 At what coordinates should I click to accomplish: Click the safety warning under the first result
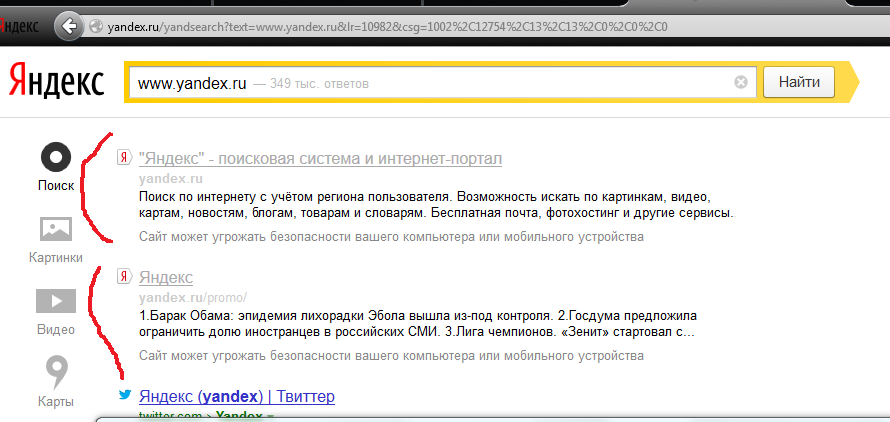(391, 237)
